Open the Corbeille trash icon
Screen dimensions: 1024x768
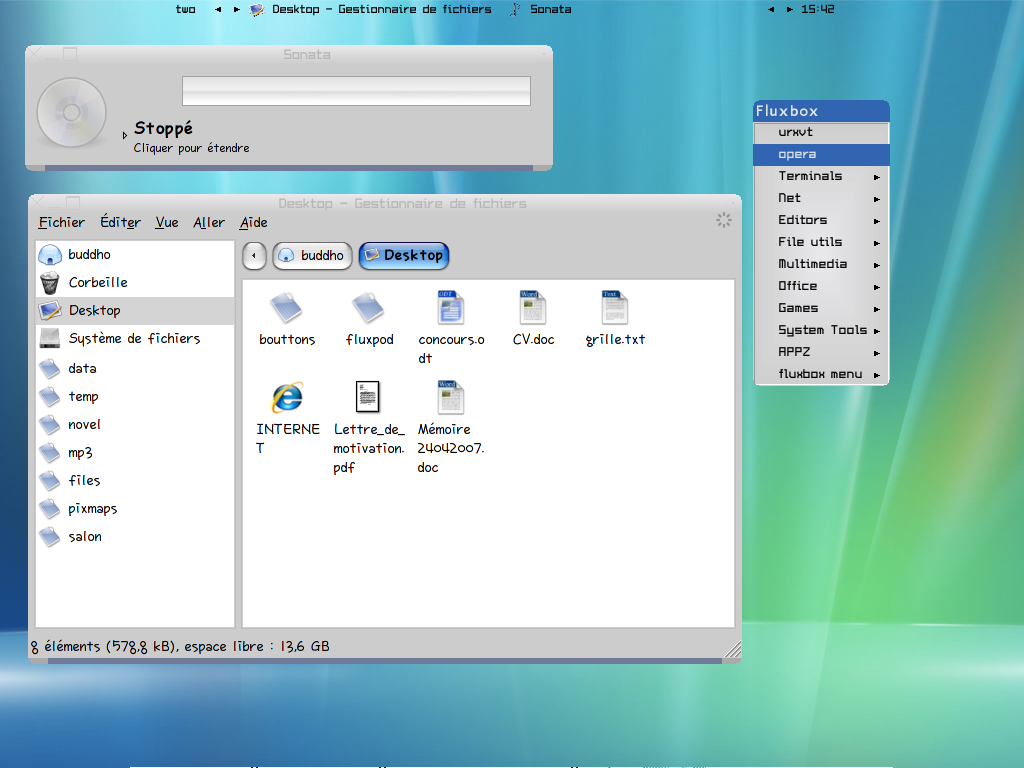[50, 283]
